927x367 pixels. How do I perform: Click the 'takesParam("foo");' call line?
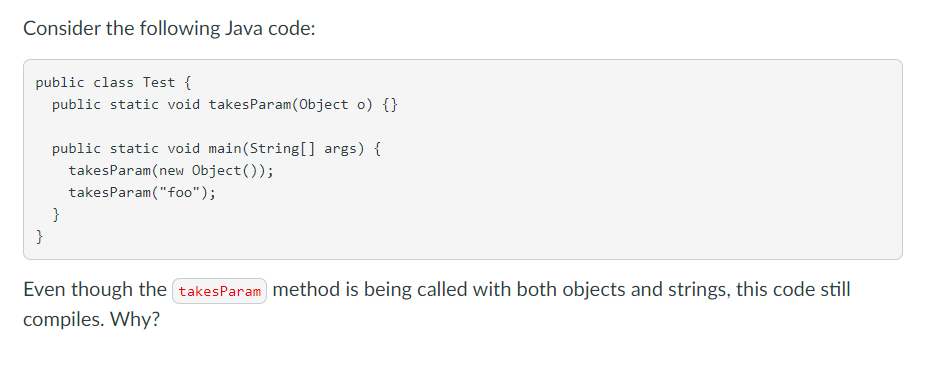point(142,193)
